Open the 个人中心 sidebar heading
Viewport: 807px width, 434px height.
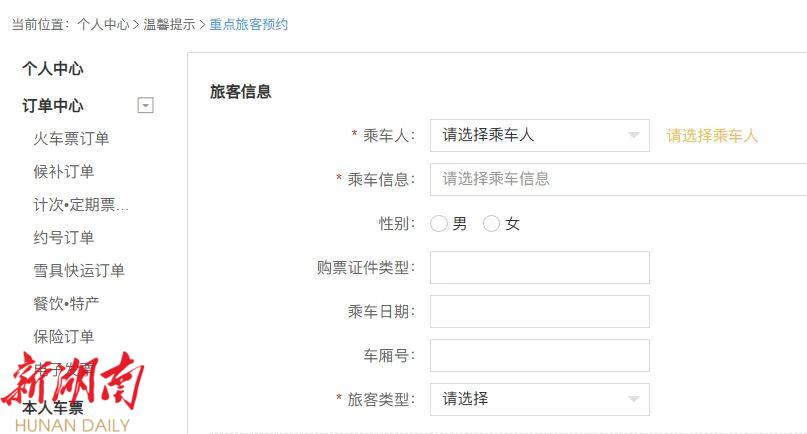pyautogui.click(x=53, y=69)
